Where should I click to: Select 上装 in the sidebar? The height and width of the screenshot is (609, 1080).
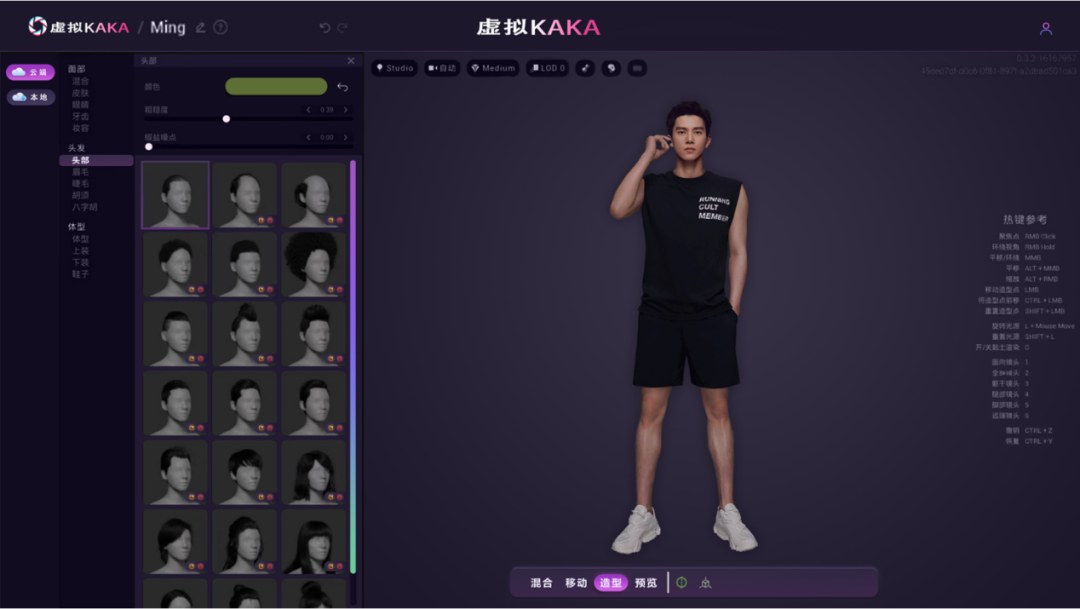click(x=81, y=251)
